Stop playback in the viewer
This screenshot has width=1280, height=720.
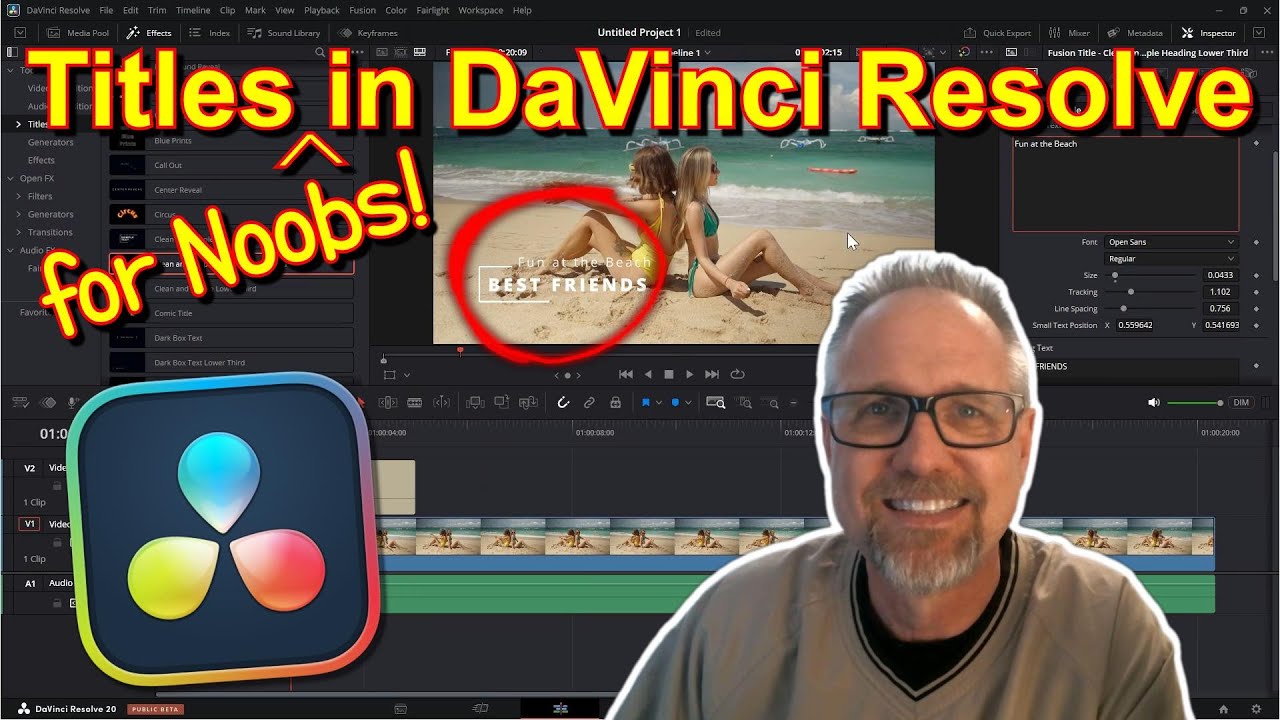[669, 374]
